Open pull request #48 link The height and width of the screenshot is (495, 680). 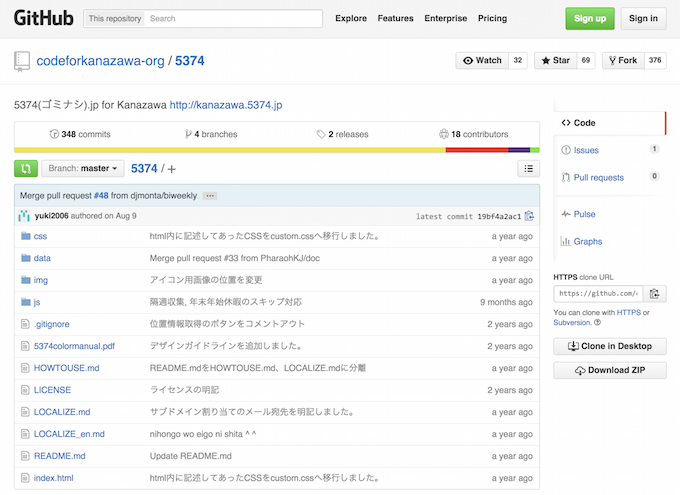[101, 196]
